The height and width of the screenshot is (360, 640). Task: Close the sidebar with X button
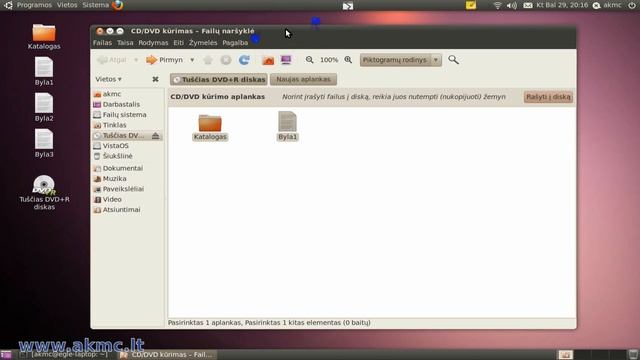[155, 79]
